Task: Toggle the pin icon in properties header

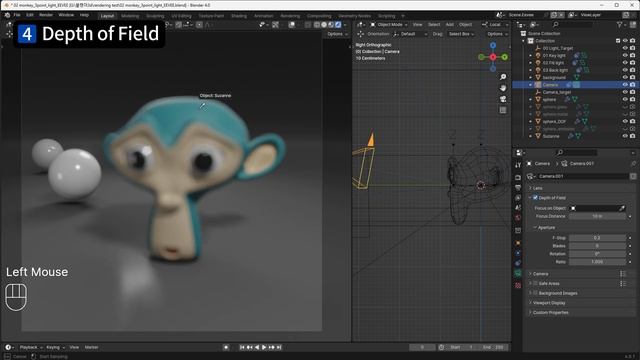Action: [633, 163]
